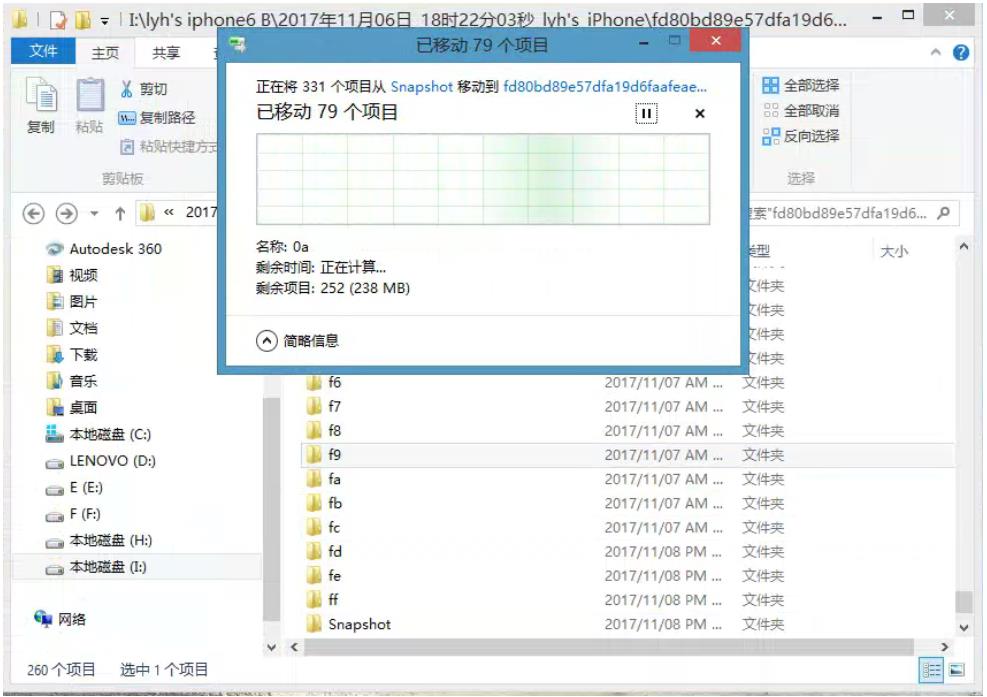This screenshot has height=697, width=987.
Task: Collapse the ribbon with the chevron
Action: tap(936, 53)
